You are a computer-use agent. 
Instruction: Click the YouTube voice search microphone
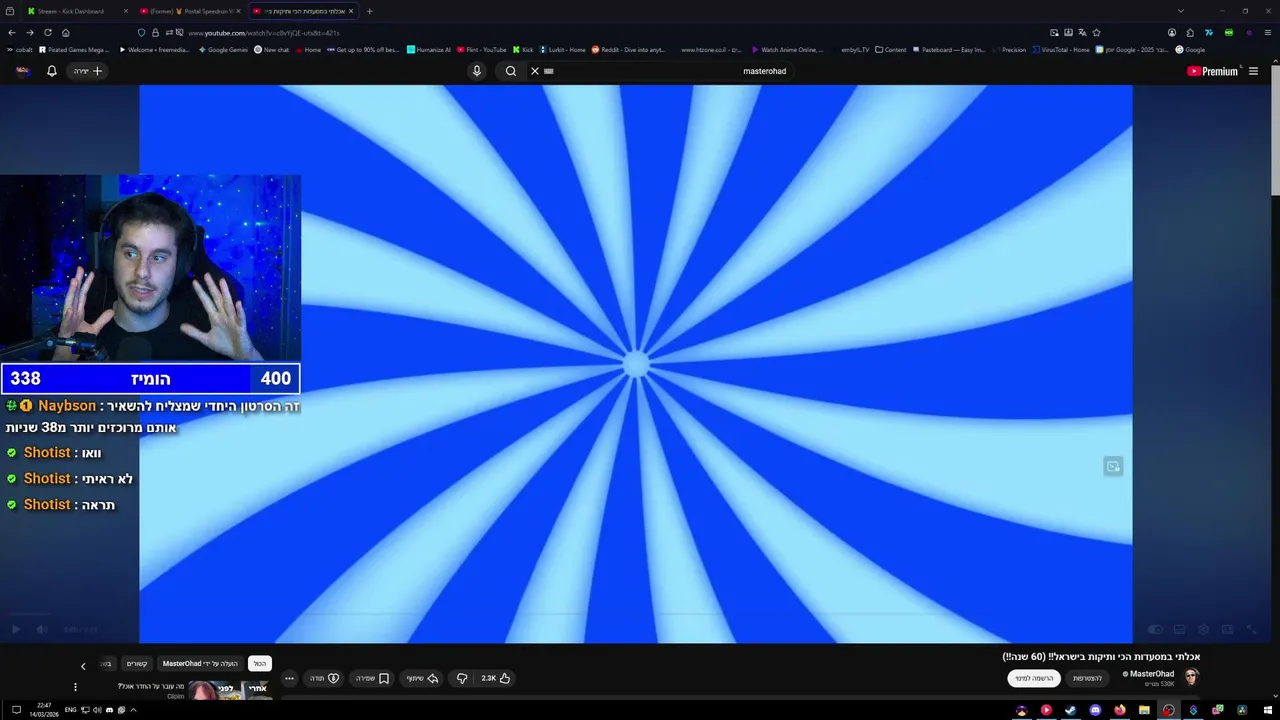click(x=477, y=71)
